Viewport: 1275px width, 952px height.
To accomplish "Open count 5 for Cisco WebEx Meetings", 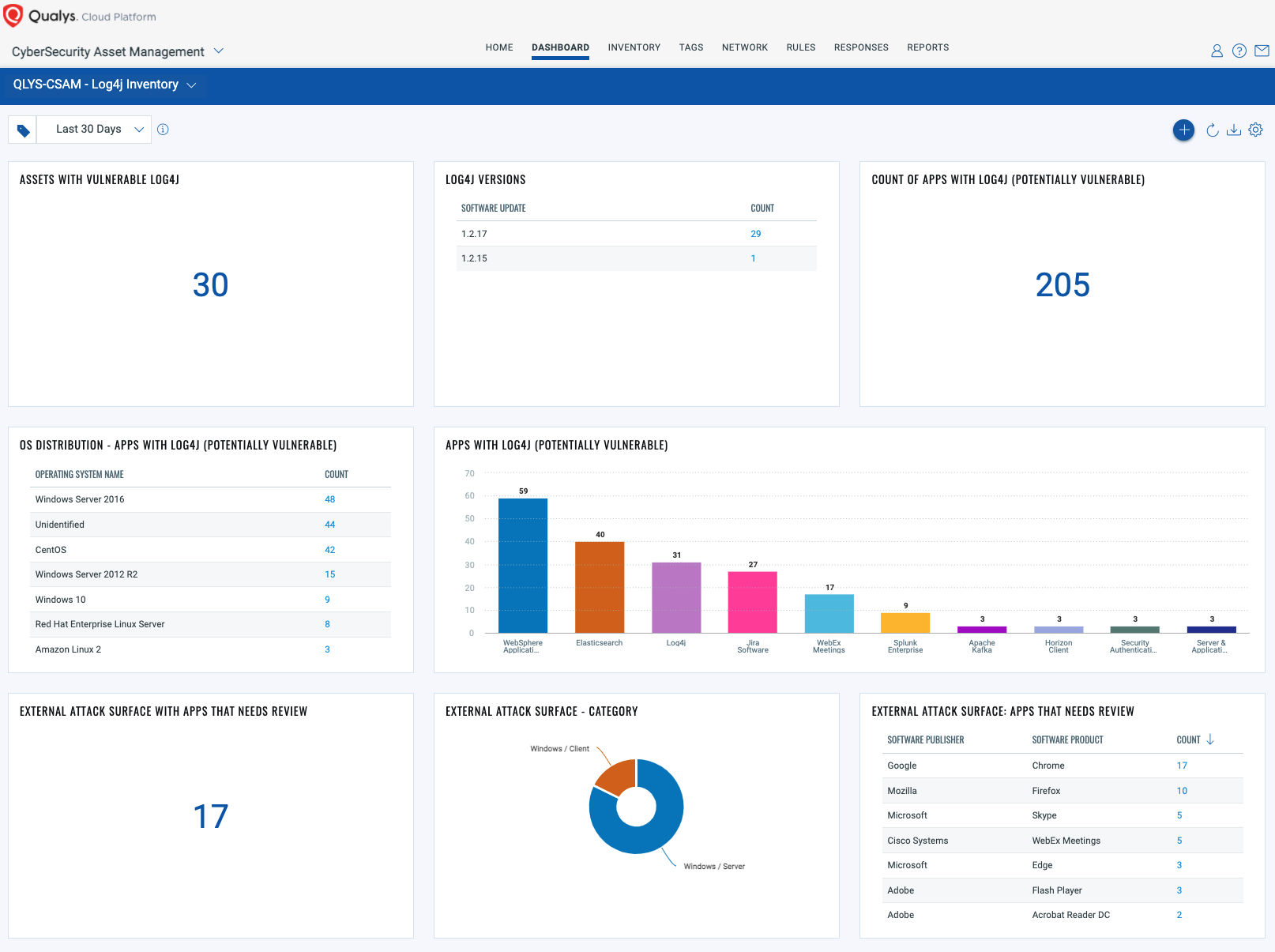I will coord(1179,841).
